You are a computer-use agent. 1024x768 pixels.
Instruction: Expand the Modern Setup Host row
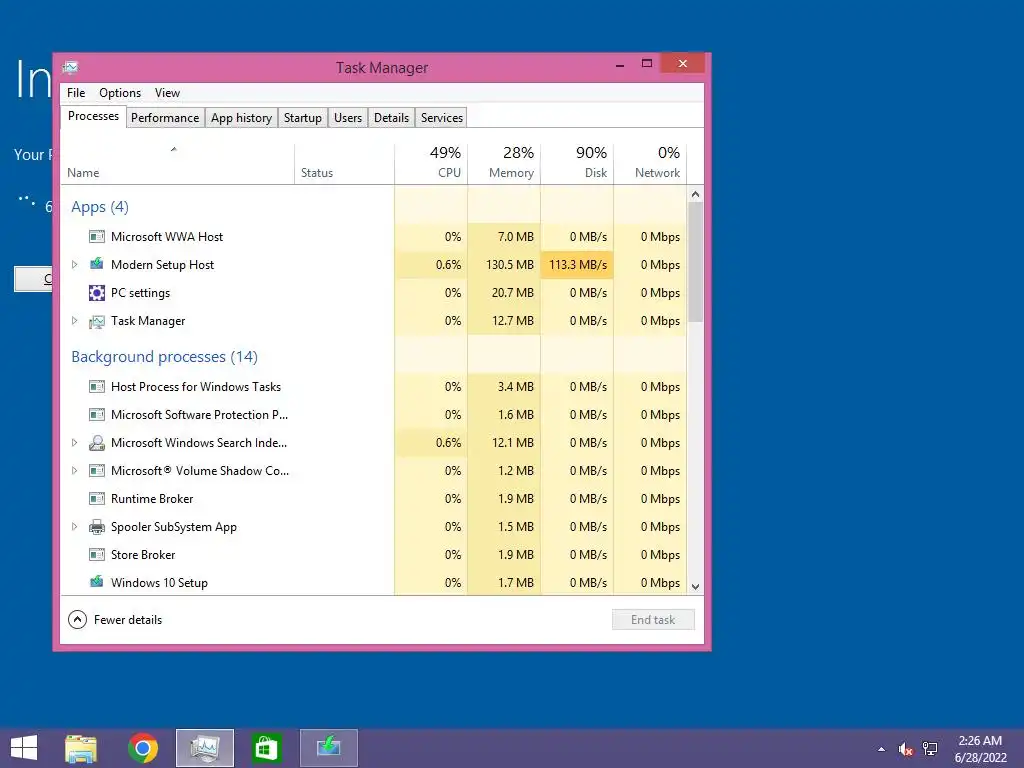click(74, 264)
